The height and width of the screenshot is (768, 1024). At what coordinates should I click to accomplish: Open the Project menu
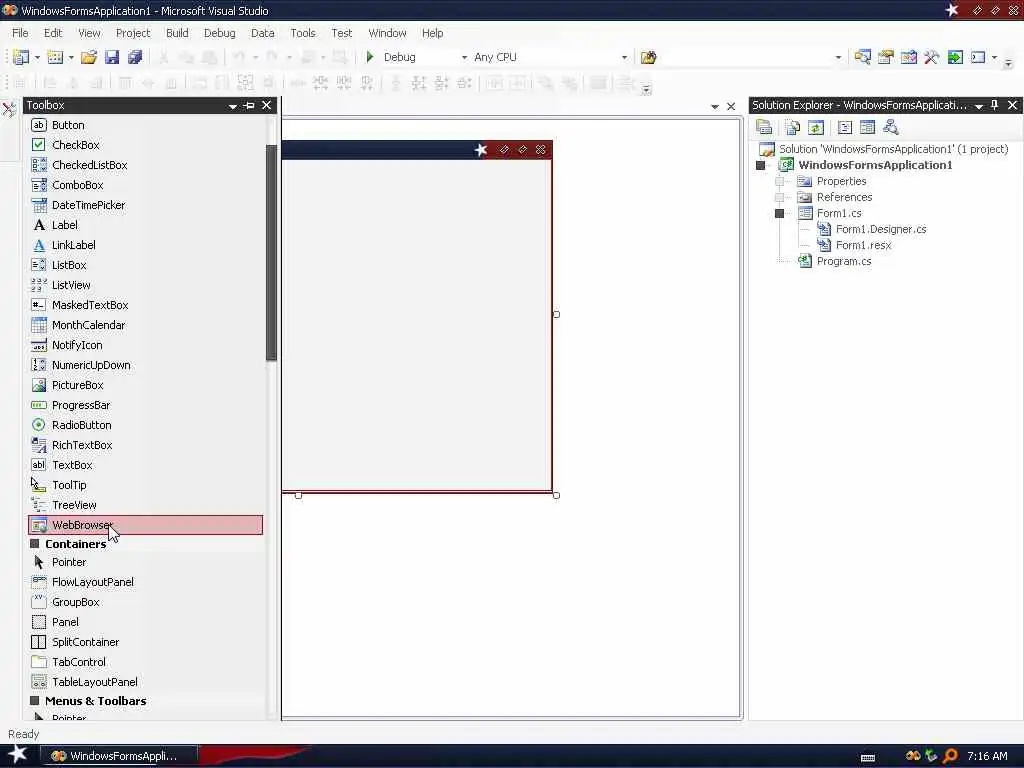pos(133,33)
